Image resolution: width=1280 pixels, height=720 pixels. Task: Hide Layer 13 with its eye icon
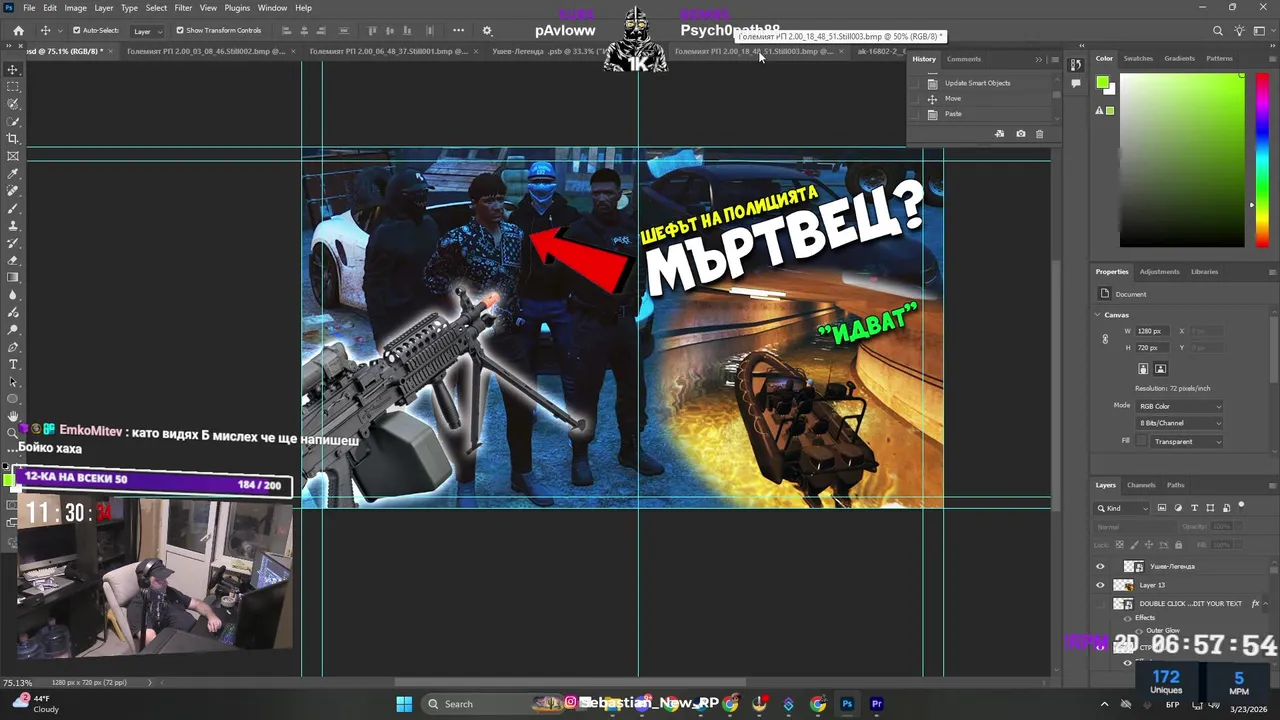click(1100, 585)
